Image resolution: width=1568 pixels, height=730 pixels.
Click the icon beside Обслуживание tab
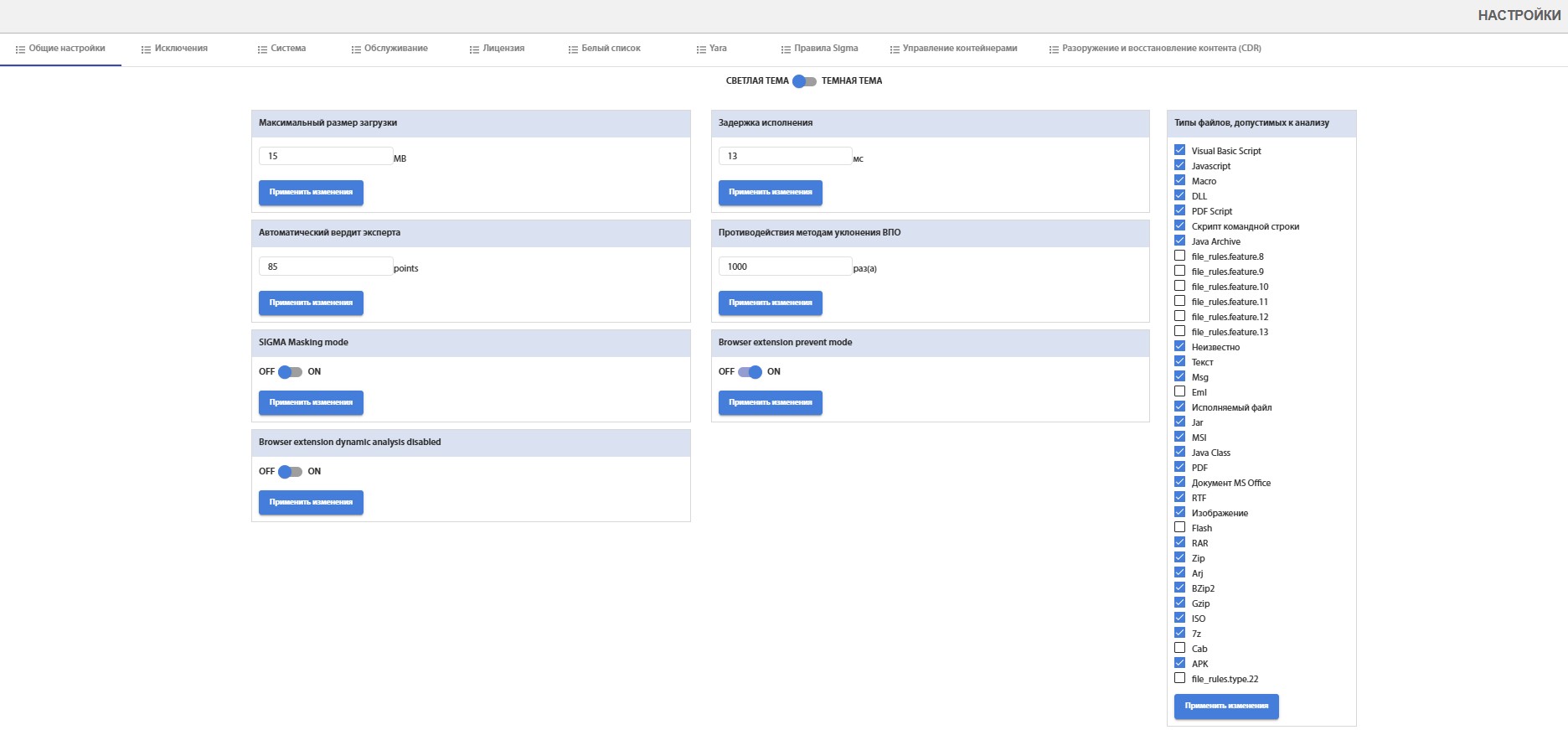(356, 49)
